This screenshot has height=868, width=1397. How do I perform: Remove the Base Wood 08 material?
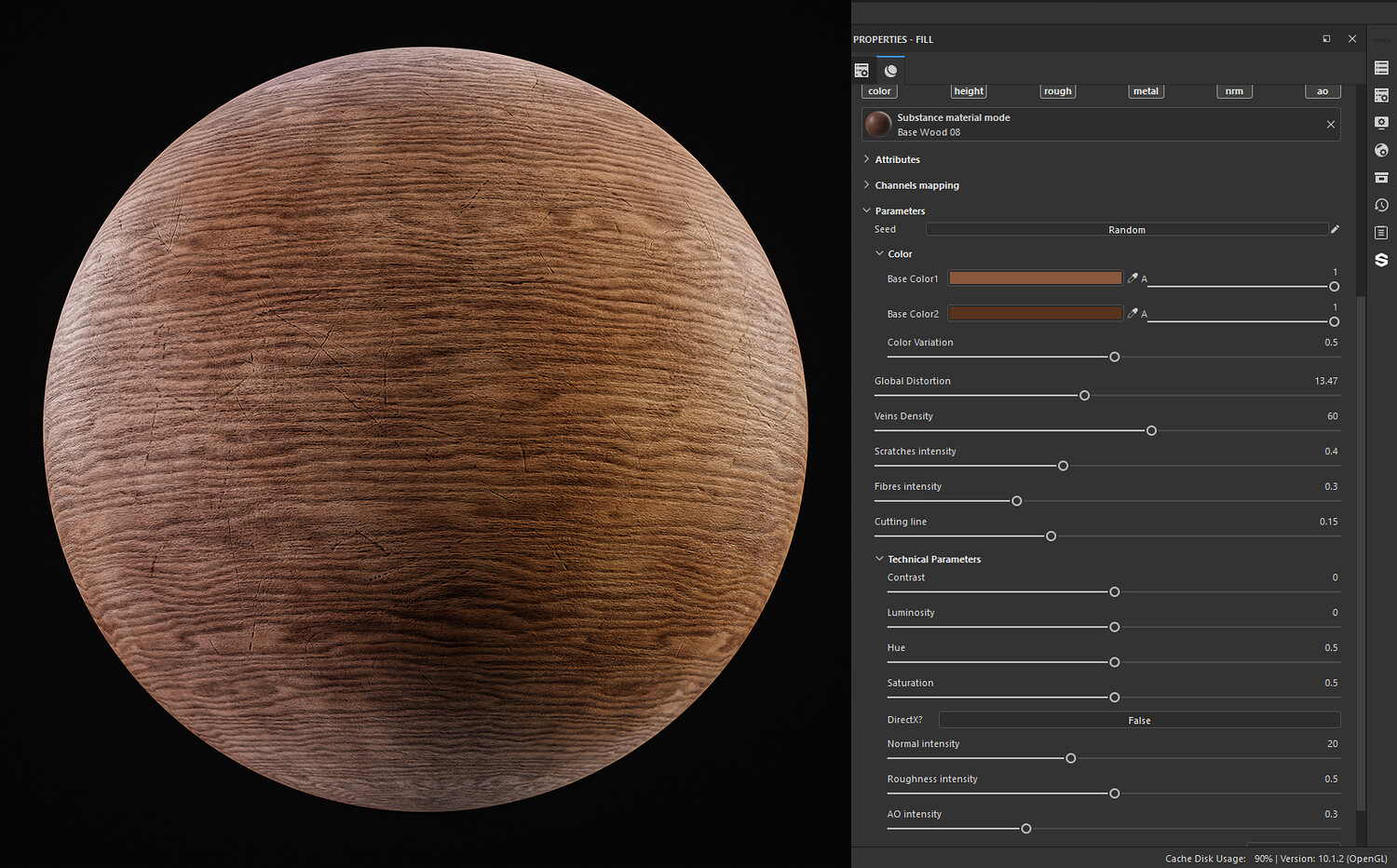coord(1330,125)
